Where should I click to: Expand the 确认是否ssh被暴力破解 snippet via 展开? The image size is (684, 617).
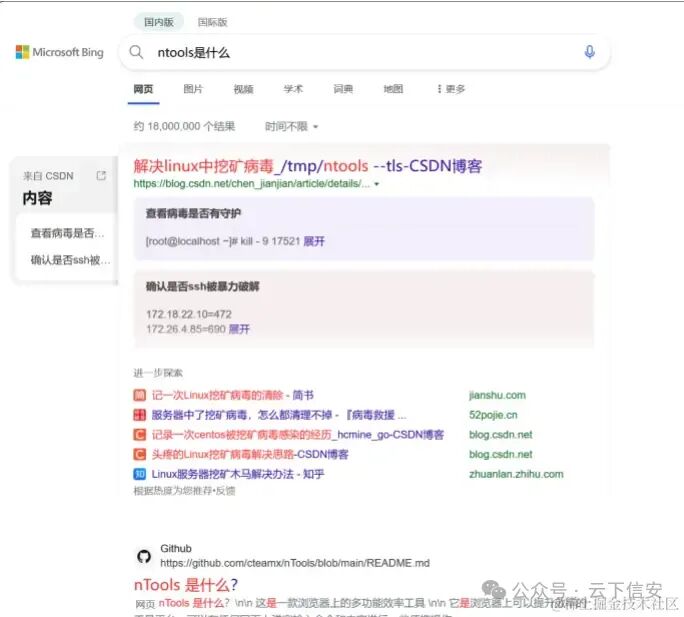point(239,329)
